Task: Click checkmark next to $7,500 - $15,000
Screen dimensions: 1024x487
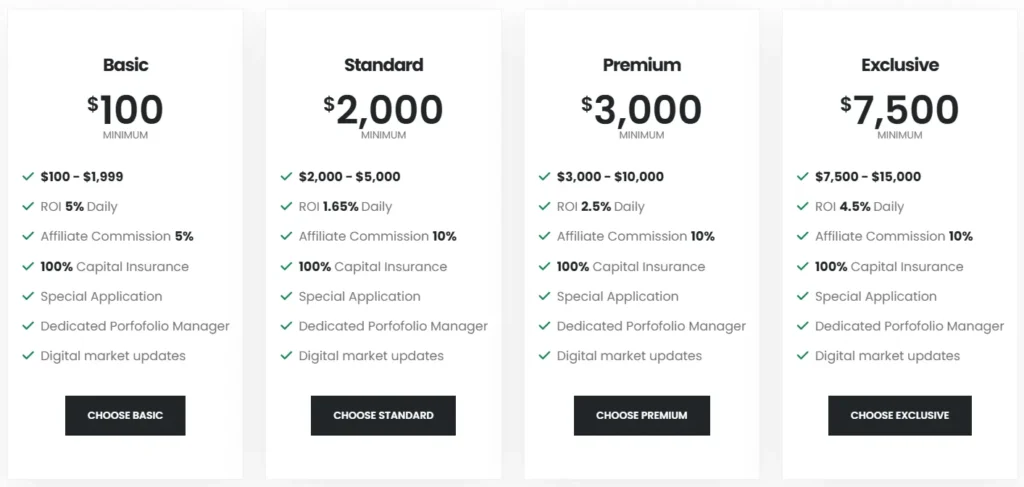Action: (802, 177)
